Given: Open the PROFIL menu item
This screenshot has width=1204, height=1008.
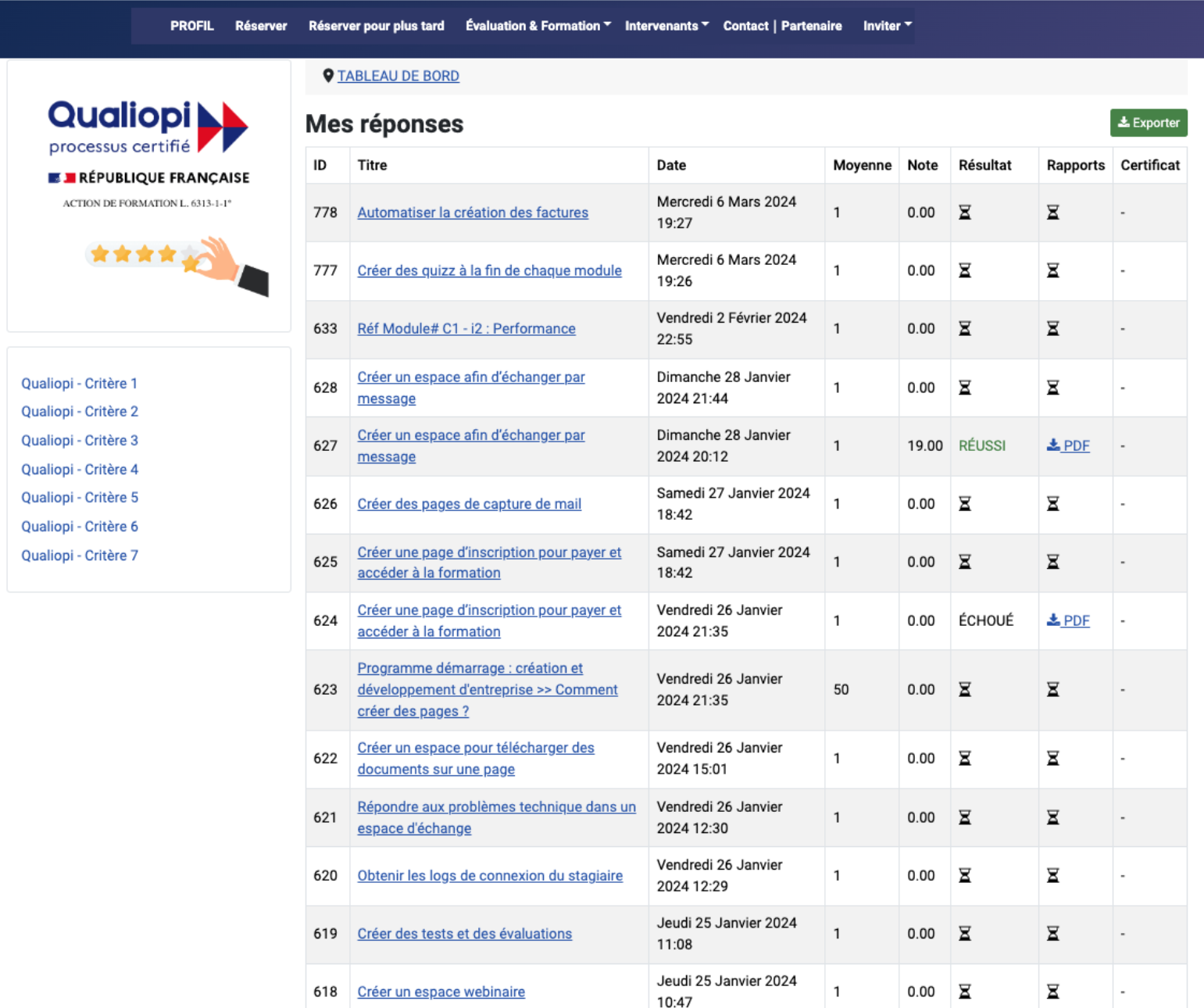Looking at the screenshot, I should [191, 26].
